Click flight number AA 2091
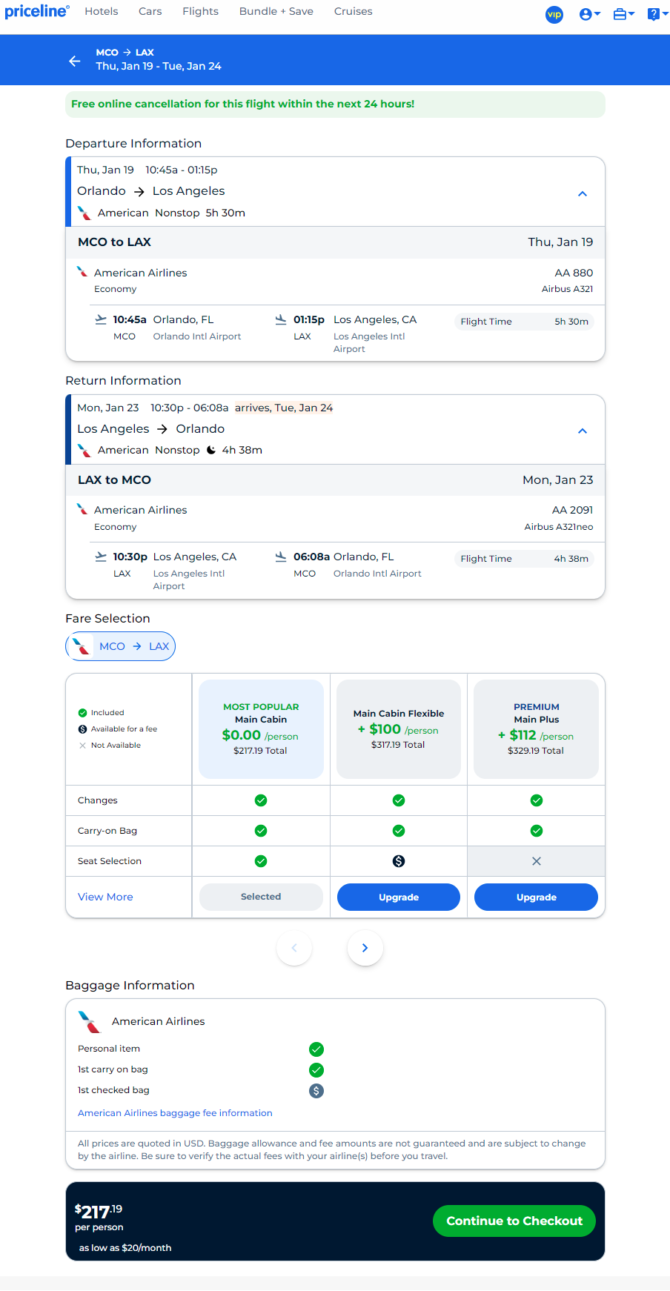The height and width of the screenshot is (1291, 670). pyautogui.click(x=572, y=510)
